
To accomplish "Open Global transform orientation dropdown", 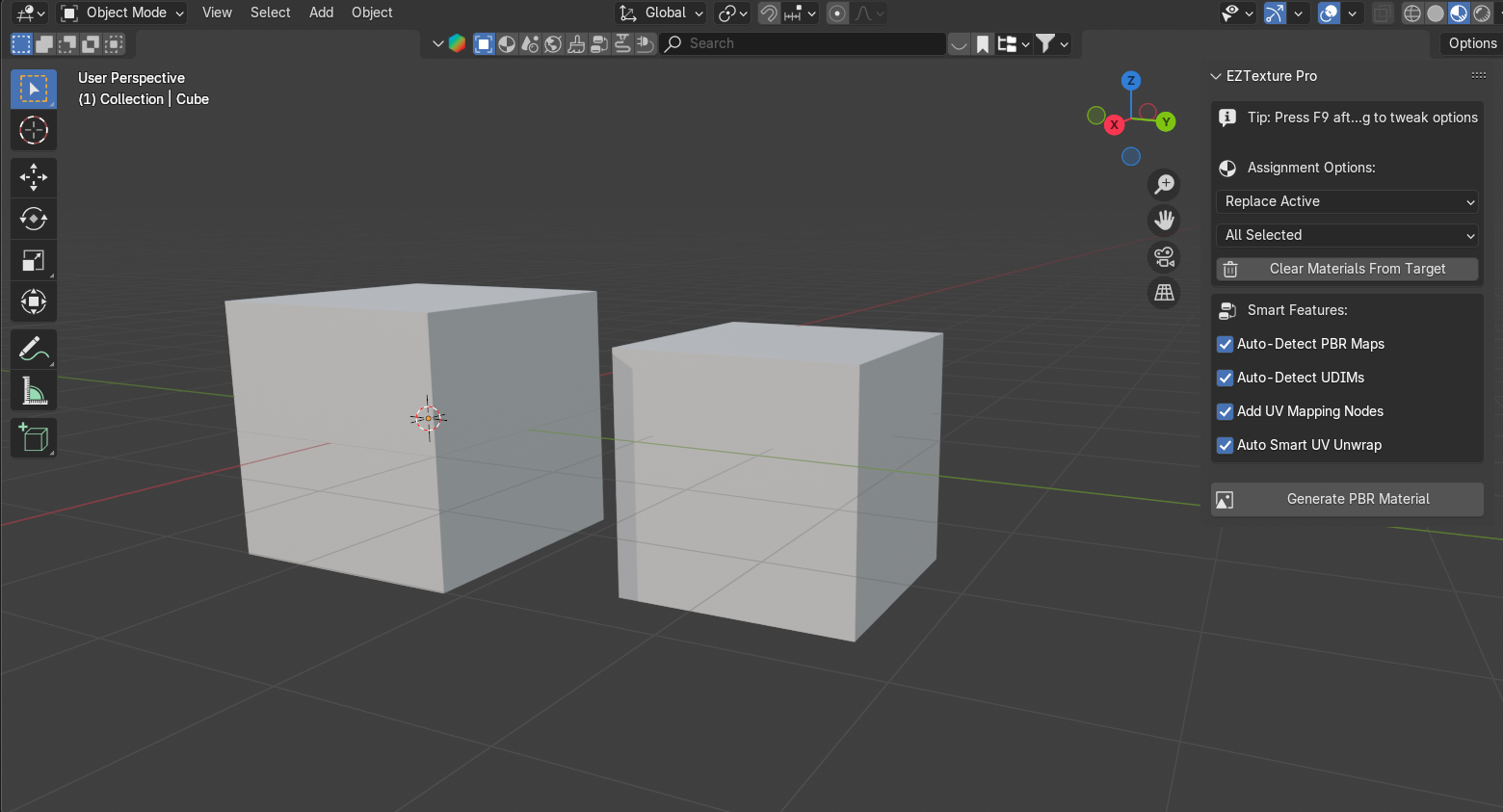I will (x=661, y=13).
